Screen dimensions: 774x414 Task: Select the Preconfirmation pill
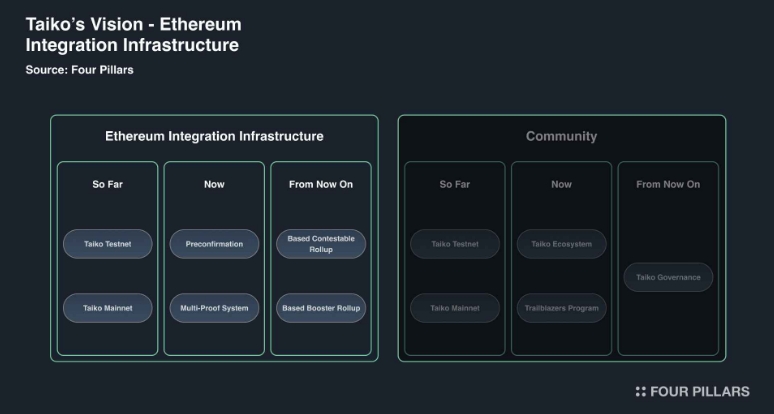(x=214, y=244)
